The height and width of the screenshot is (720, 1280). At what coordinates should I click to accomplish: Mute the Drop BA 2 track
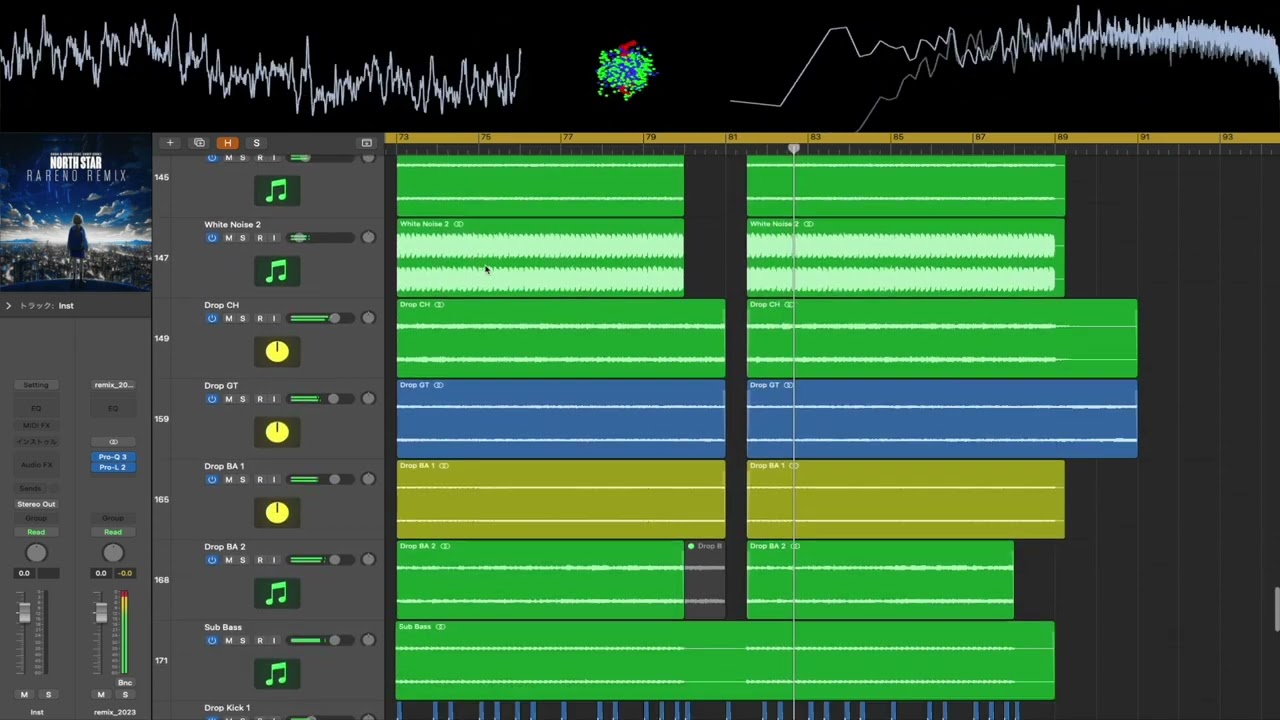point(228,560)
